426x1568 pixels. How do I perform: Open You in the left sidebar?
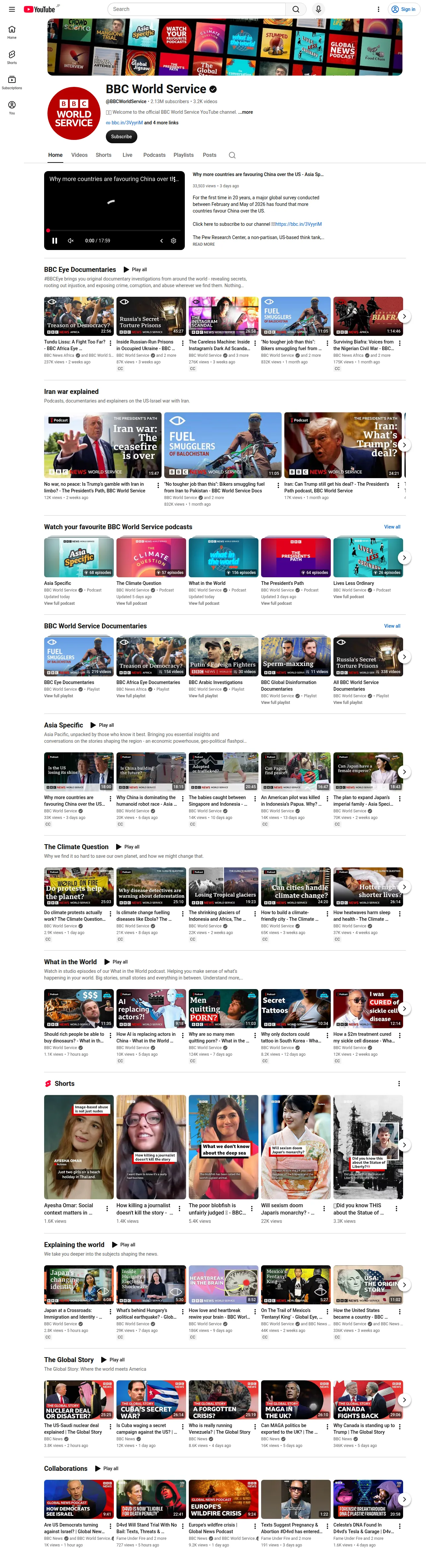click(x=12, y=108)
